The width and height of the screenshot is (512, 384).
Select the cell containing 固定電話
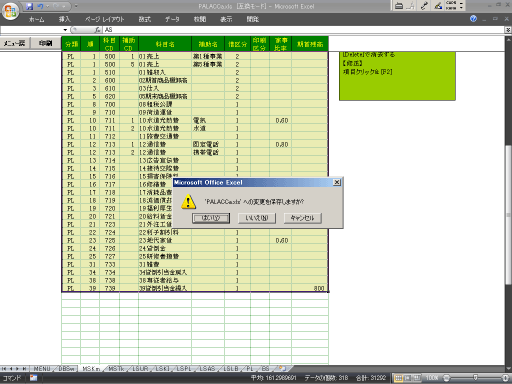pyautogui.click(x=208, y=144)
